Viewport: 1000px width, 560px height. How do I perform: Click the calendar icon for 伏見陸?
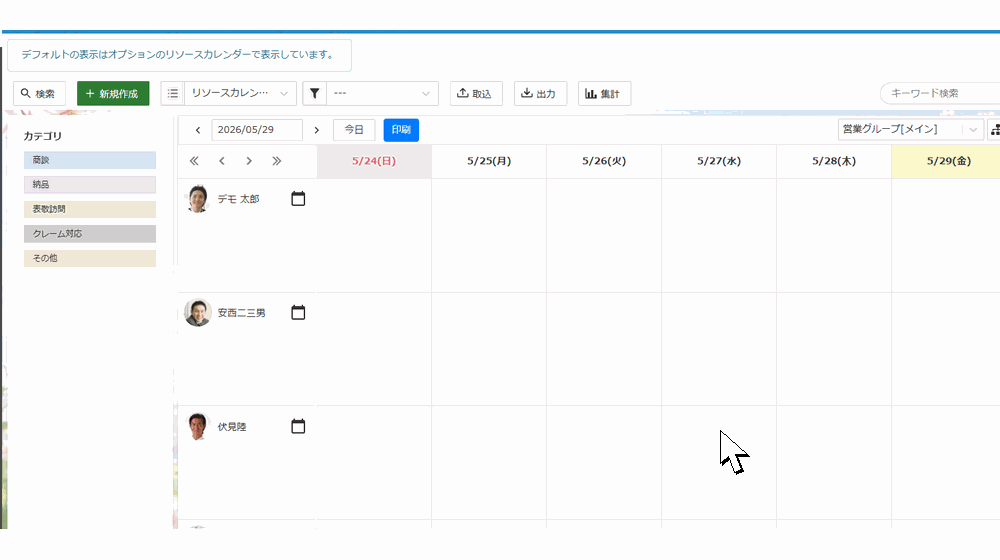(298, 427)
